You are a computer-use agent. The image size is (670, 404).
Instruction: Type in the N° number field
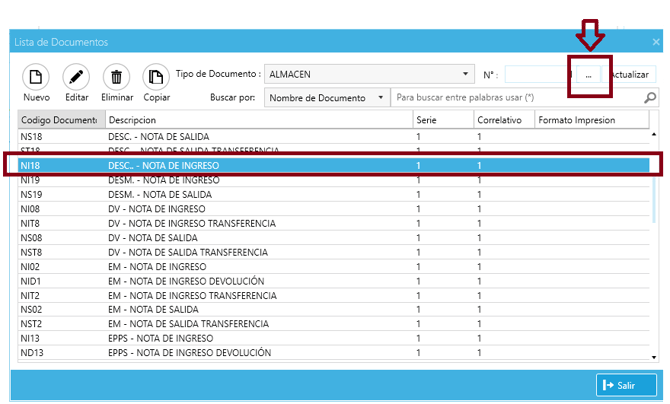(538, 74)
